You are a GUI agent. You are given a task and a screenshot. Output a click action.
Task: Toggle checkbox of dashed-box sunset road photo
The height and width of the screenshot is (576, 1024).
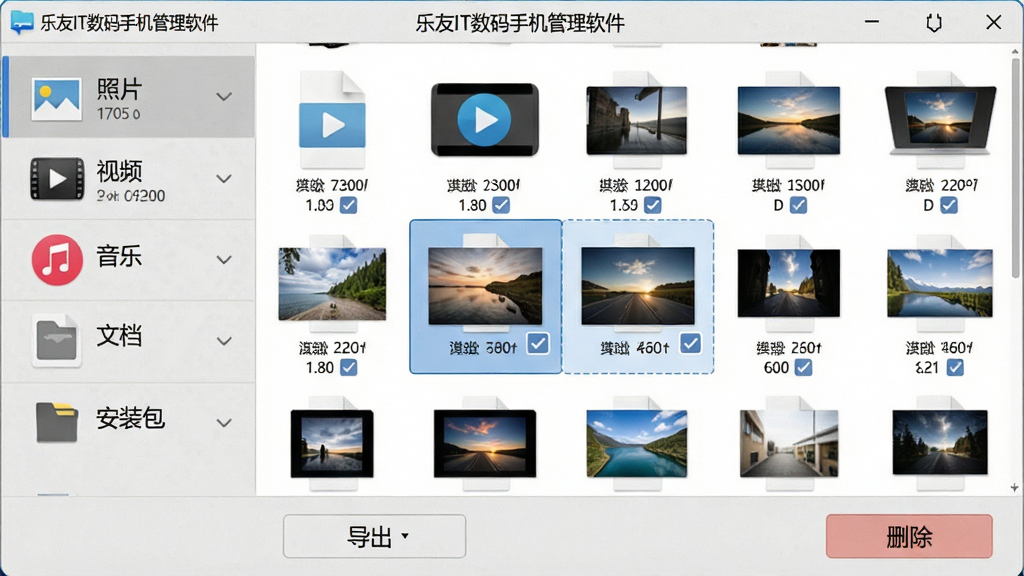tap(690, 344)
